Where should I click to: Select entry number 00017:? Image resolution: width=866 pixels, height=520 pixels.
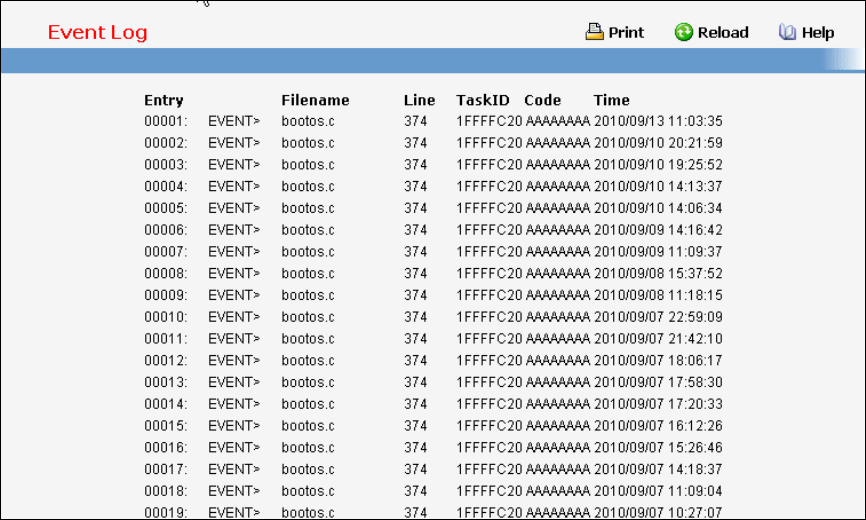pos(166,469)
